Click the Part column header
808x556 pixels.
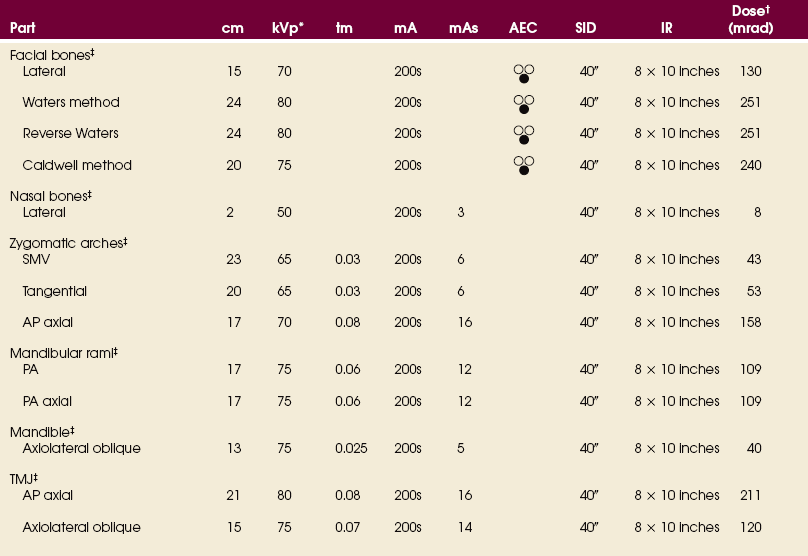coord(23,28)
